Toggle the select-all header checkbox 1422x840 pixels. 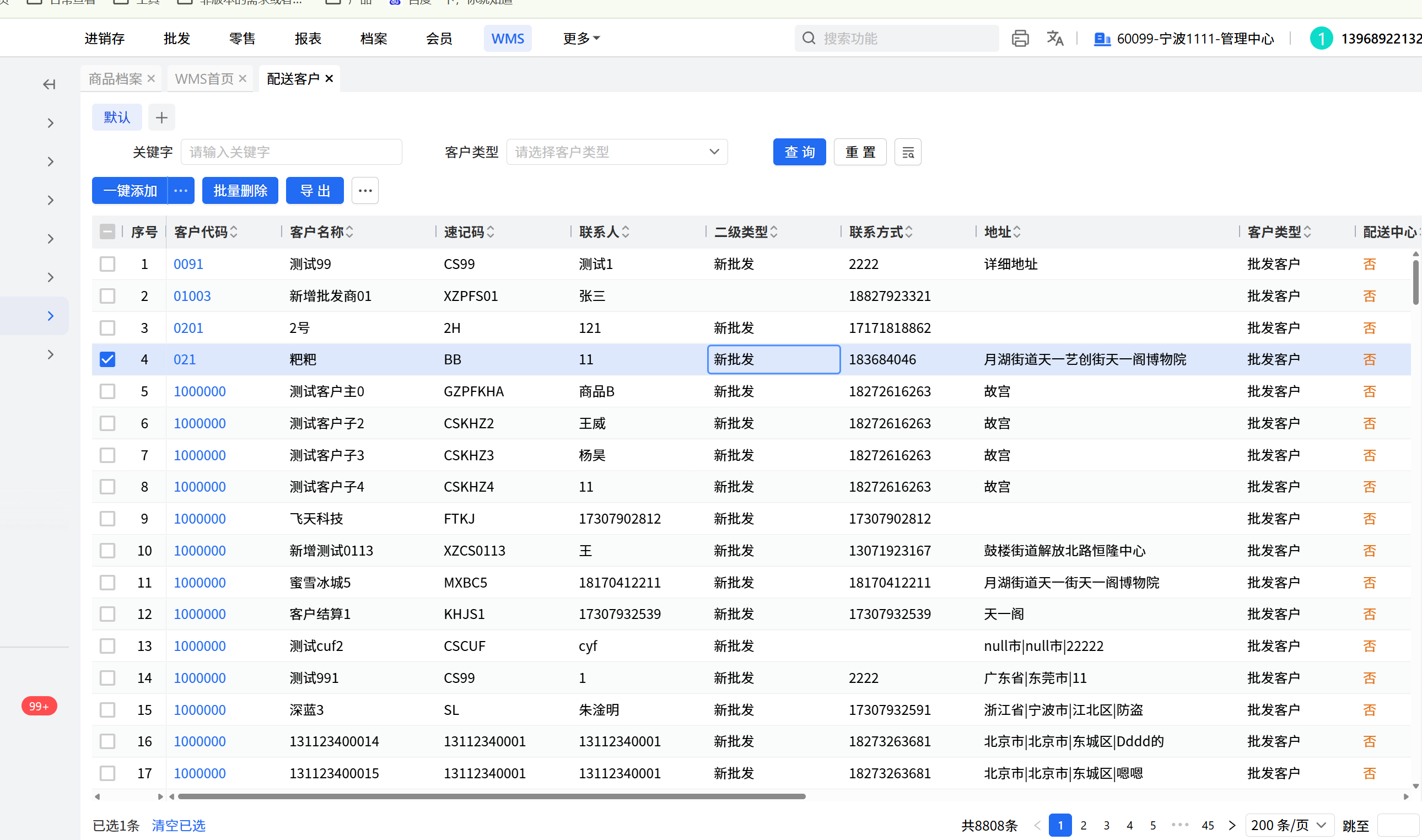pyautogui.click(x=107, y=231)
